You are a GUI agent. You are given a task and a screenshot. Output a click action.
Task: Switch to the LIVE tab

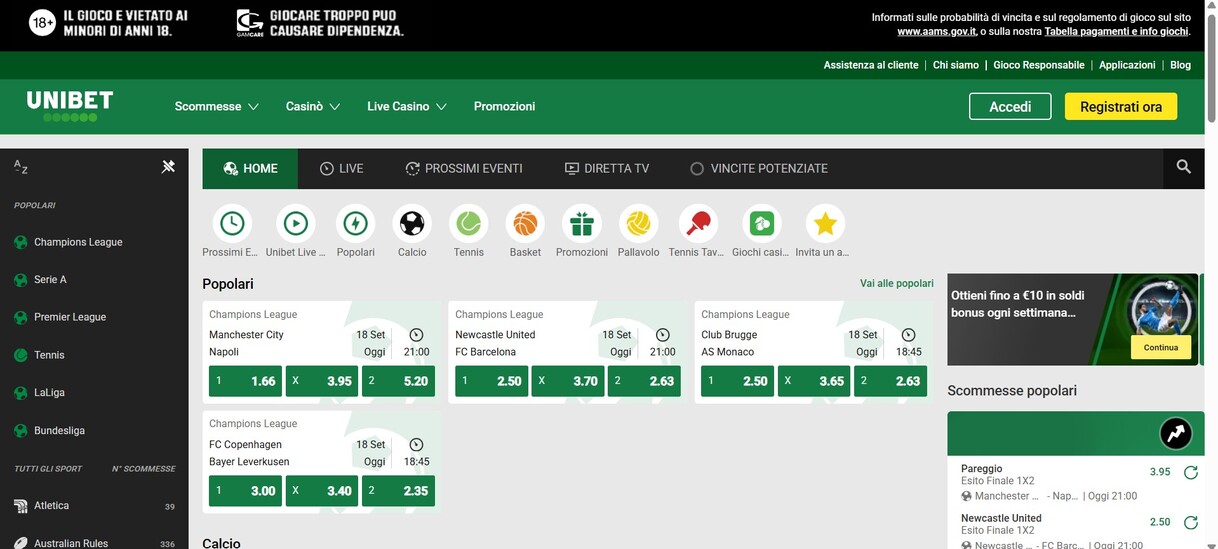coord(341,168)
